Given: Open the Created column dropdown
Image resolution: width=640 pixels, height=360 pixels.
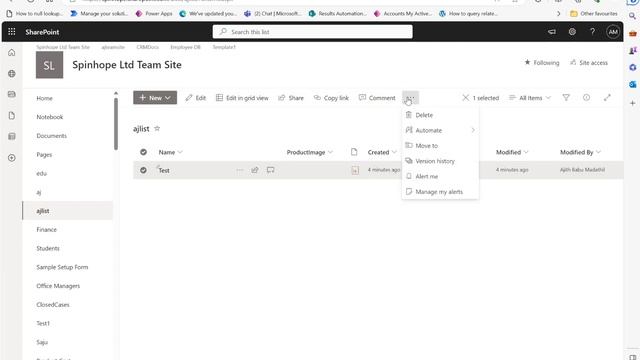Looking at the screenshot, I should [394, 152].
